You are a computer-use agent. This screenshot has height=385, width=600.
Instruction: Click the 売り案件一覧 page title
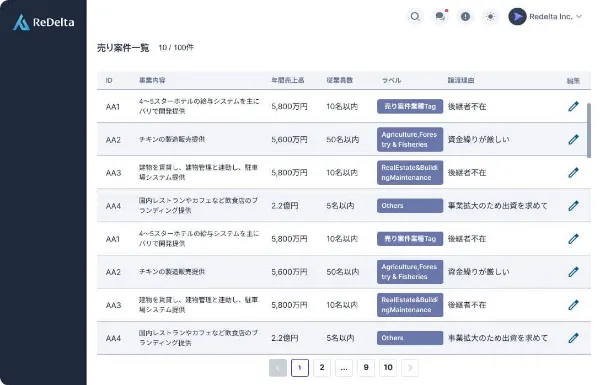tap(123, 48)
